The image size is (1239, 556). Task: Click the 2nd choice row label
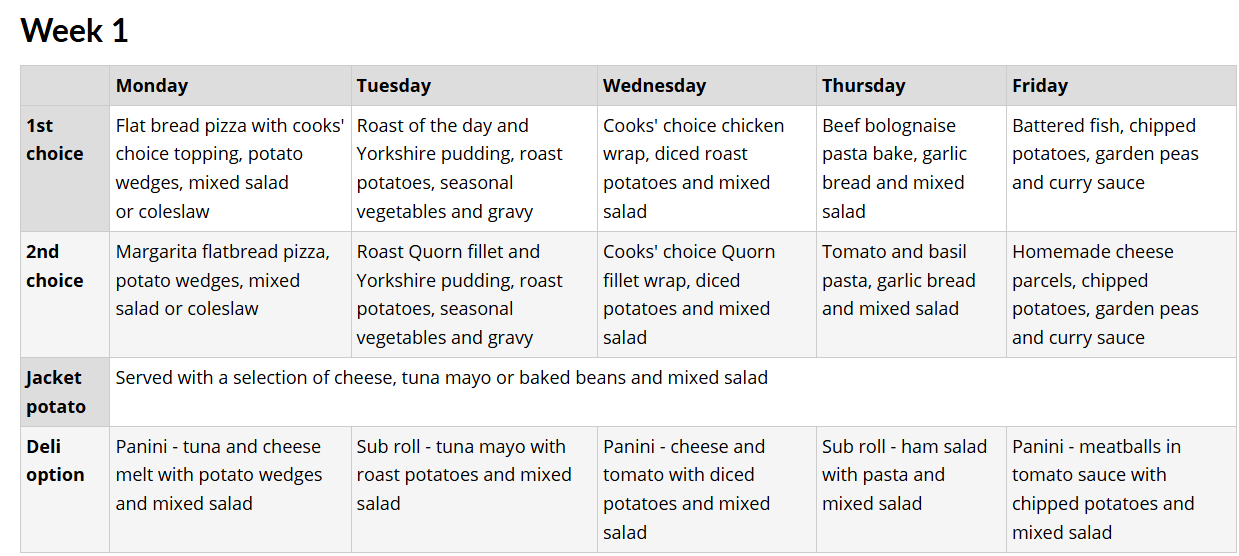pos(65,295)
